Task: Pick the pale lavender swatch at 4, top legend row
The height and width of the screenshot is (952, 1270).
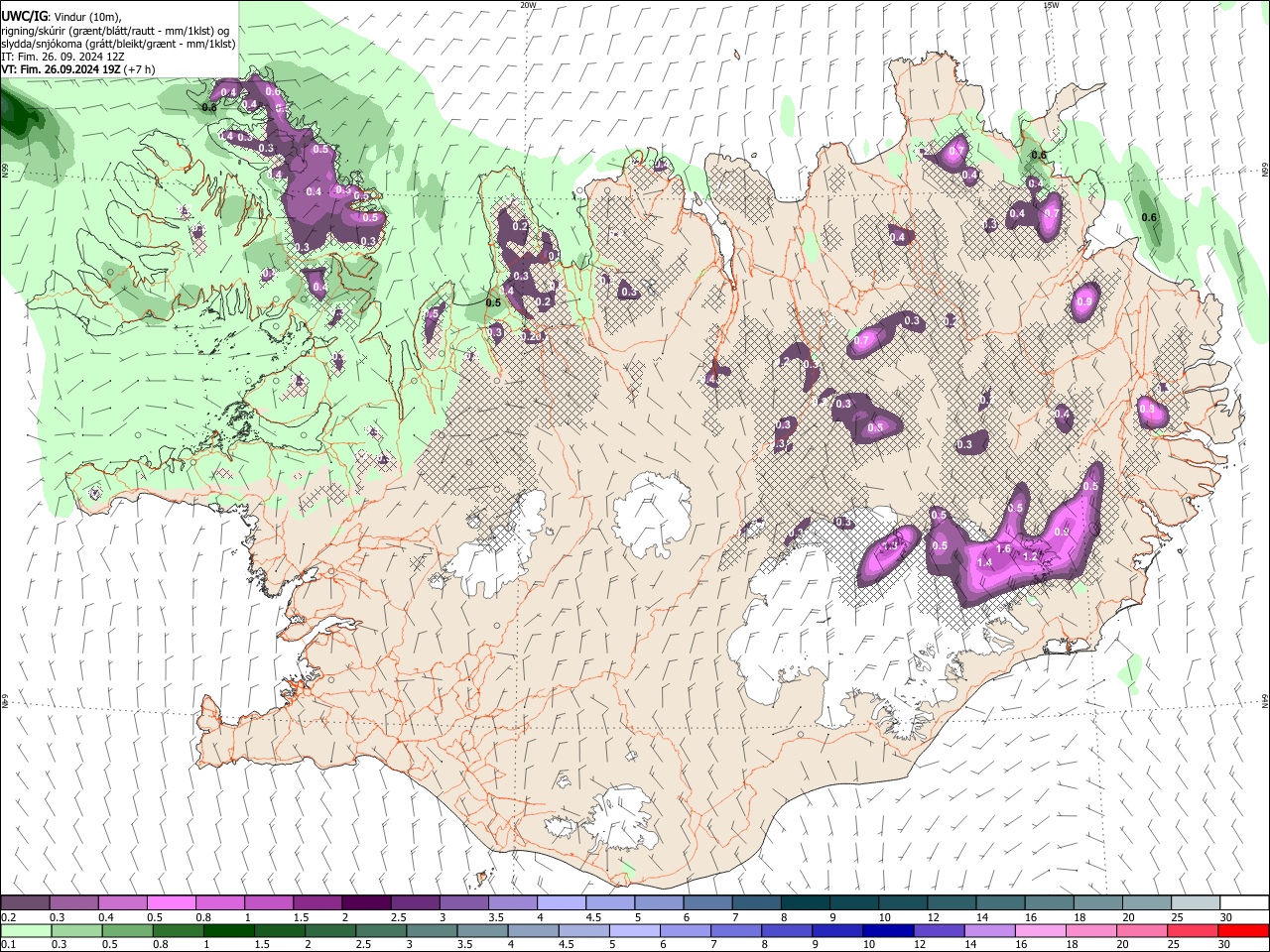Action: coord(560,902)
